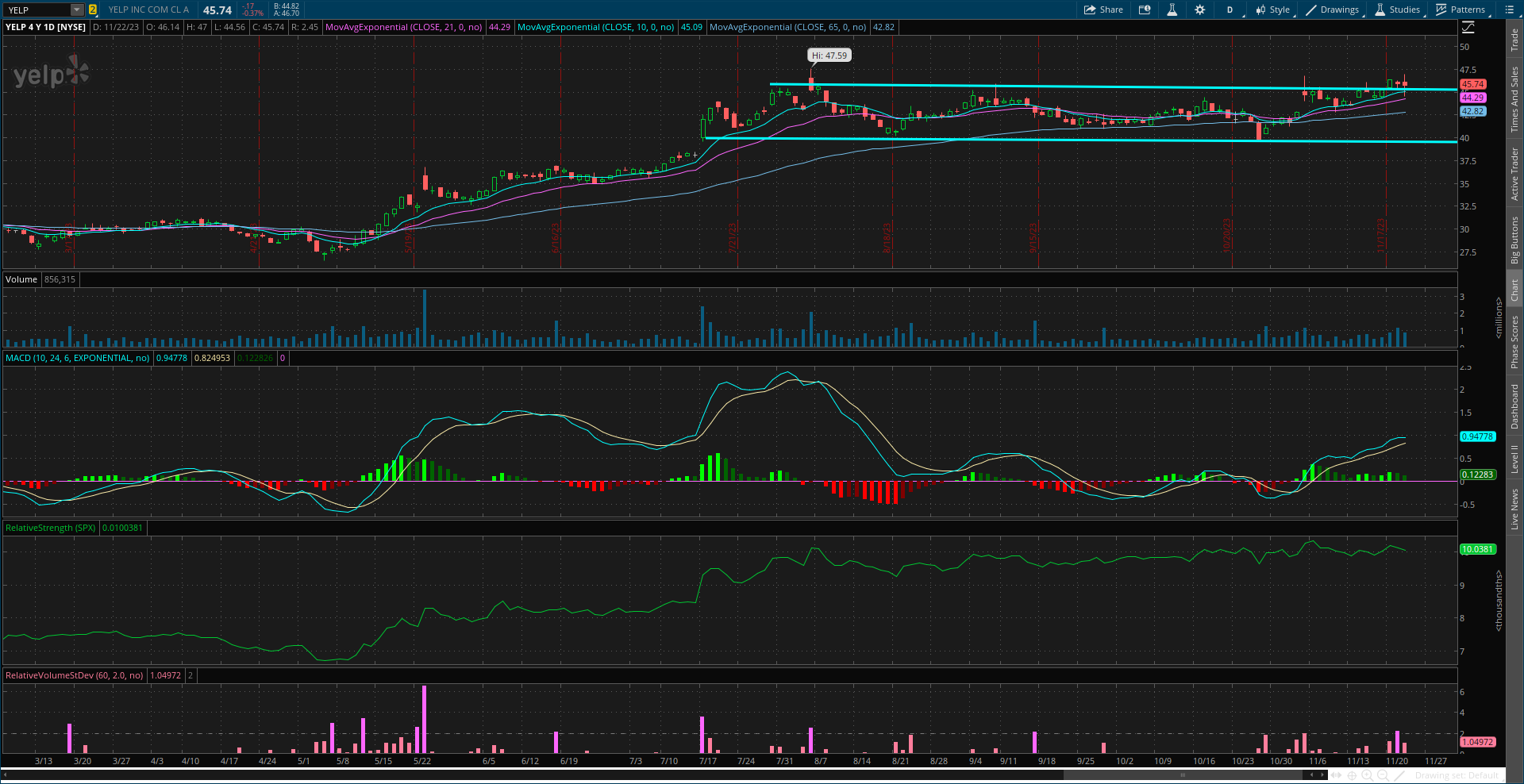Click the YELP symbol input field
The width and height of the screenshot is (1524, 784).
37,10
